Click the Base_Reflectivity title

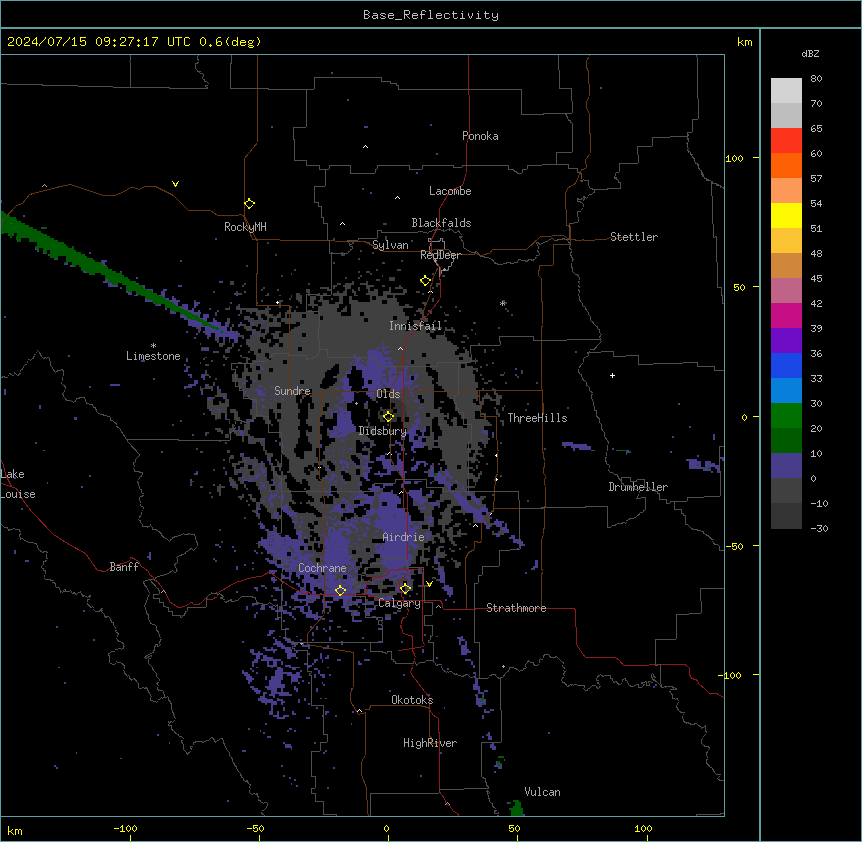click(431, 15)
